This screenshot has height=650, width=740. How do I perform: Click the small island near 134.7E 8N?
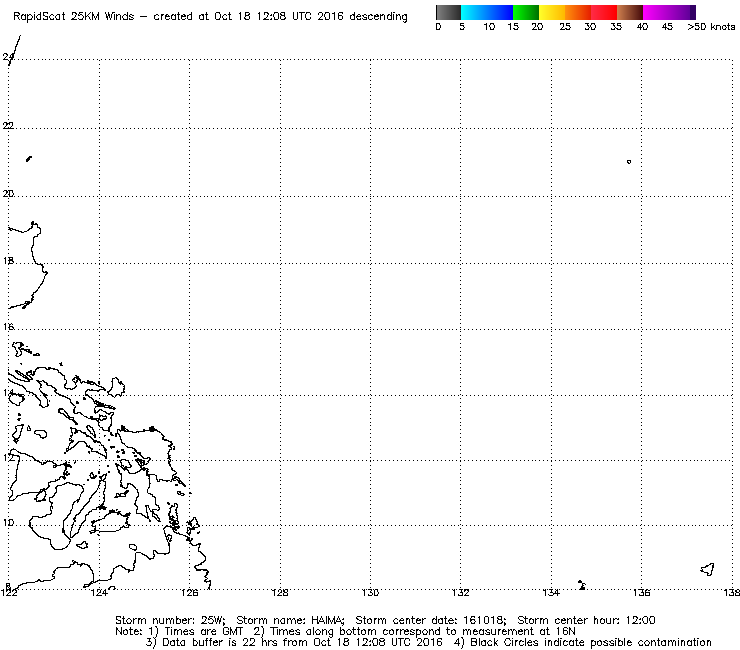(x=582, y=585)
